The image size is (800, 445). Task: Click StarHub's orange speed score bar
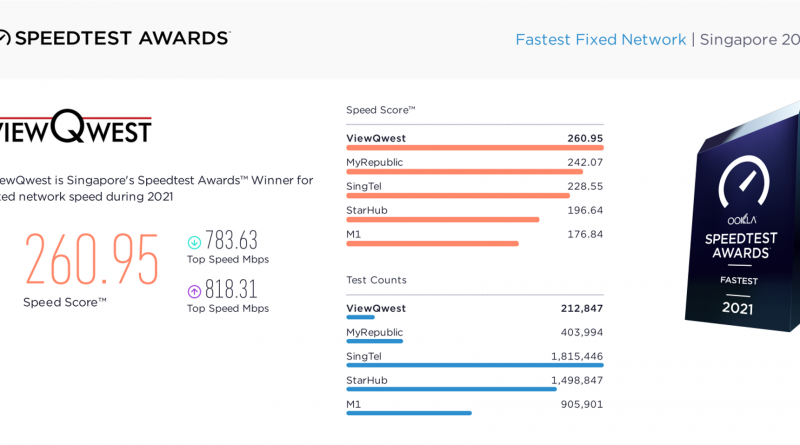(x=442, y=220)
